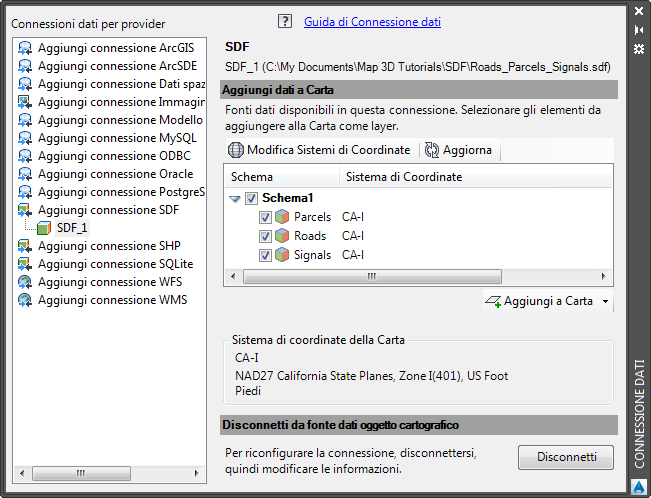This screenshot has height=498, width=651.
Task: Click the WMS connection icon
Action: [25, 300]
